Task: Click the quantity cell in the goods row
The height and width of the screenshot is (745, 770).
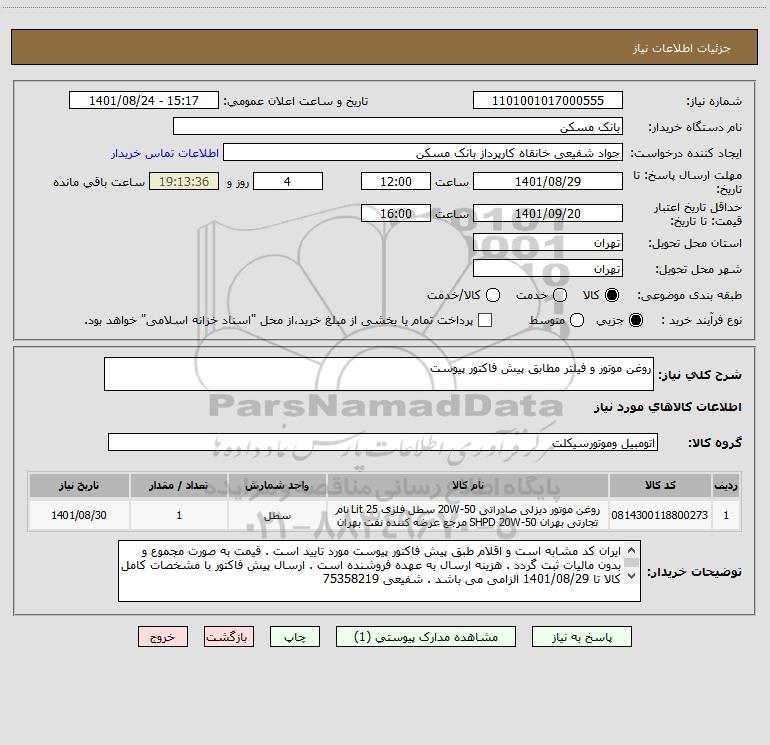Action: pos(179,515)
